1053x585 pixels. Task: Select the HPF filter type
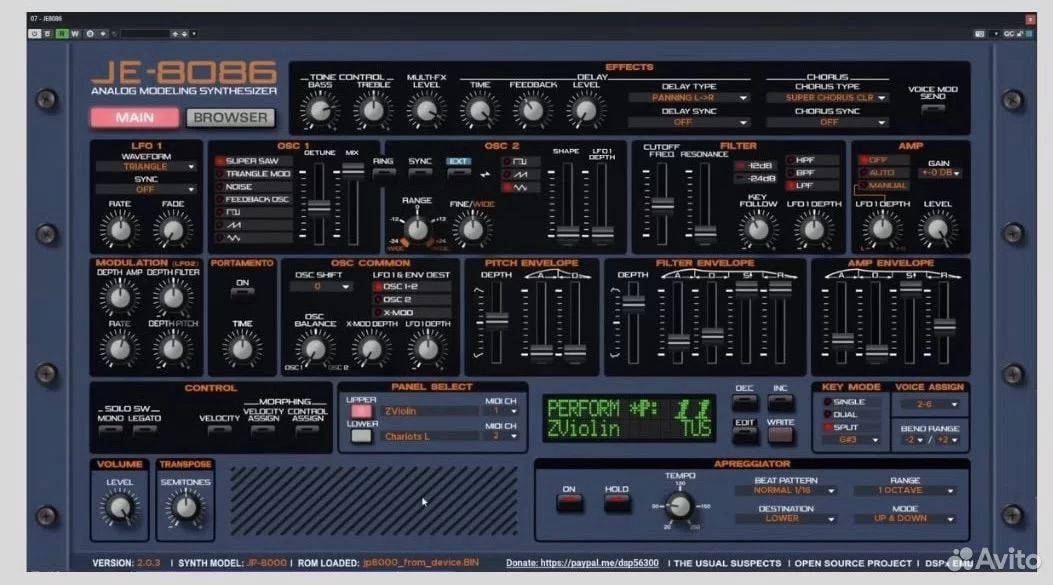[x=813, y=161]
